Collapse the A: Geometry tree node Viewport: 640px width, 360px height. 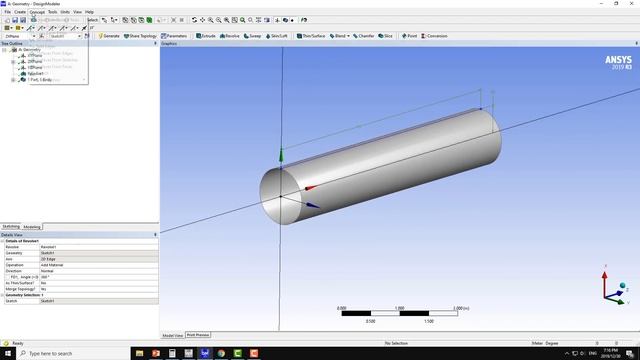pos(4,50)
